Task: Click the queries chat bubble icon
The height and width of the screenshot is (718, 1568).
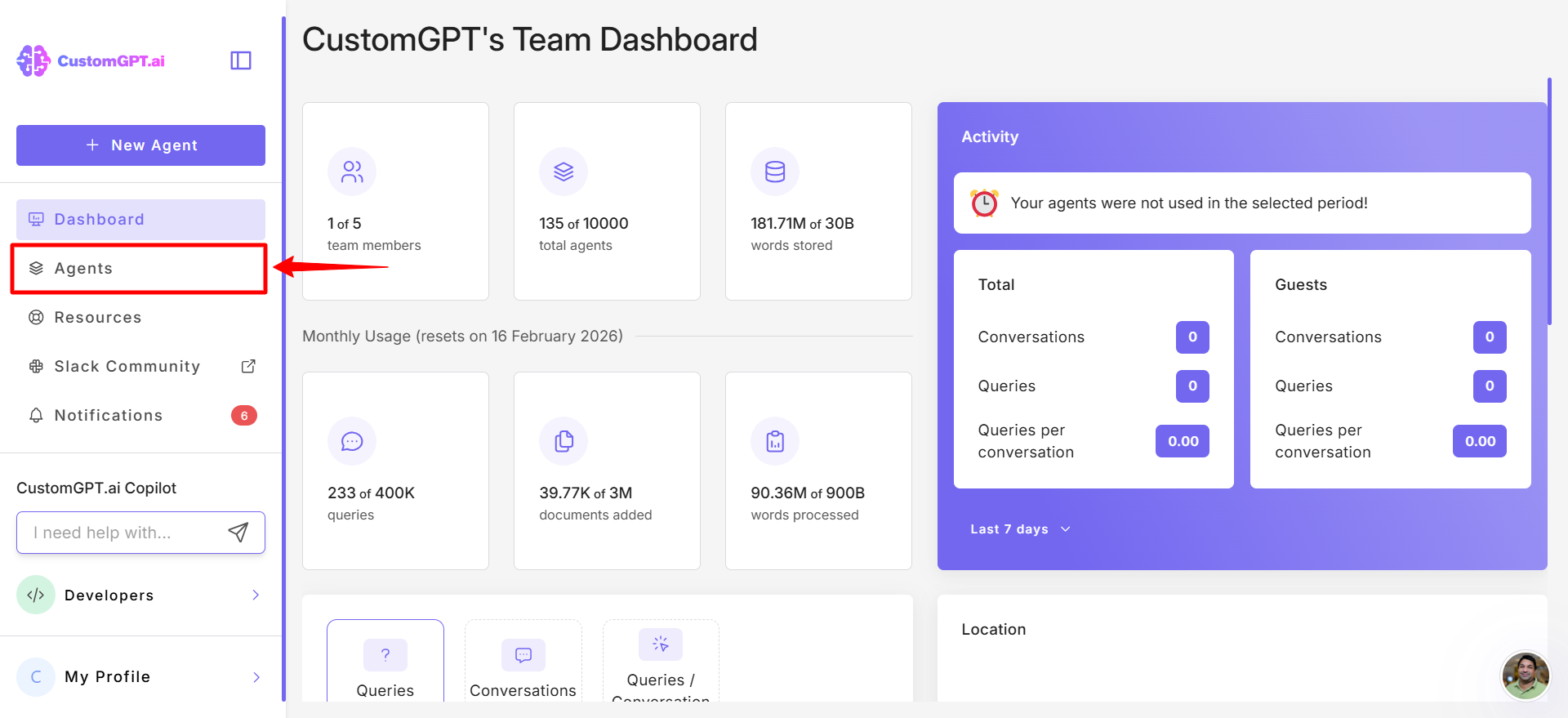Action: point(352,441)
